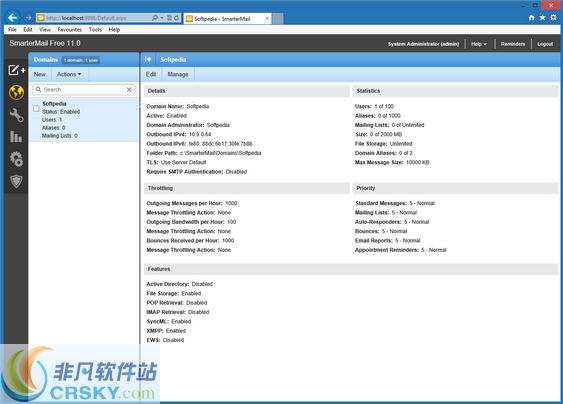Expand the Actions dropdown

(69, 74)
